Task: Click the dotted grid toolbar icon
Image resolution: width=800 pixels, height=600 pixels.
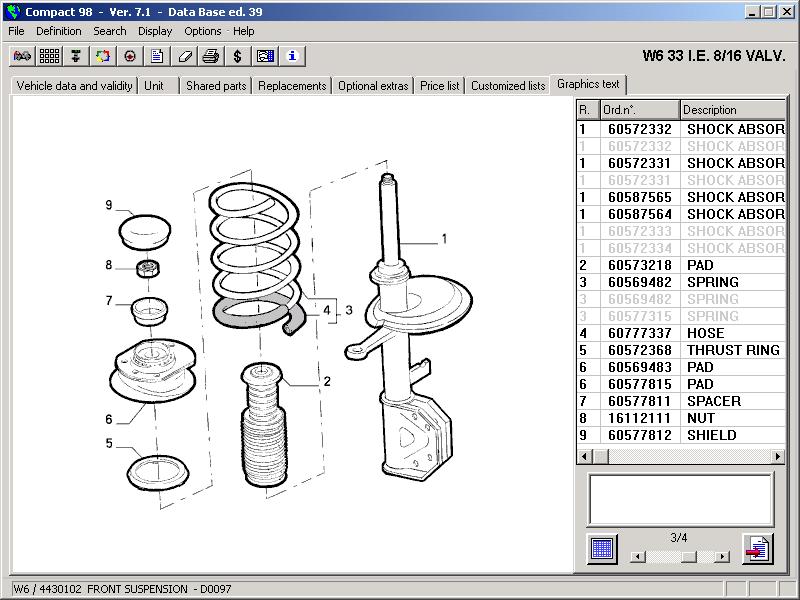Action: [x=49, y=56]
